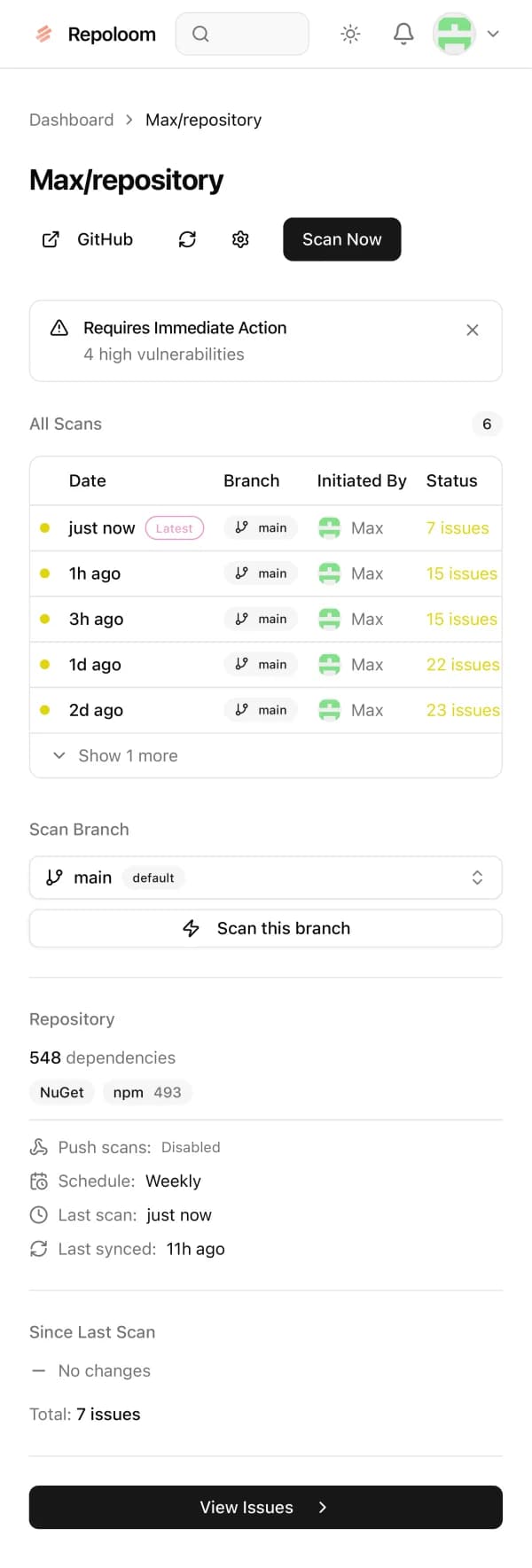This screenshot has height=1568, width=532.
Task: Click Scan Now button
Action: pyautogui.click(x=342, y=239)
